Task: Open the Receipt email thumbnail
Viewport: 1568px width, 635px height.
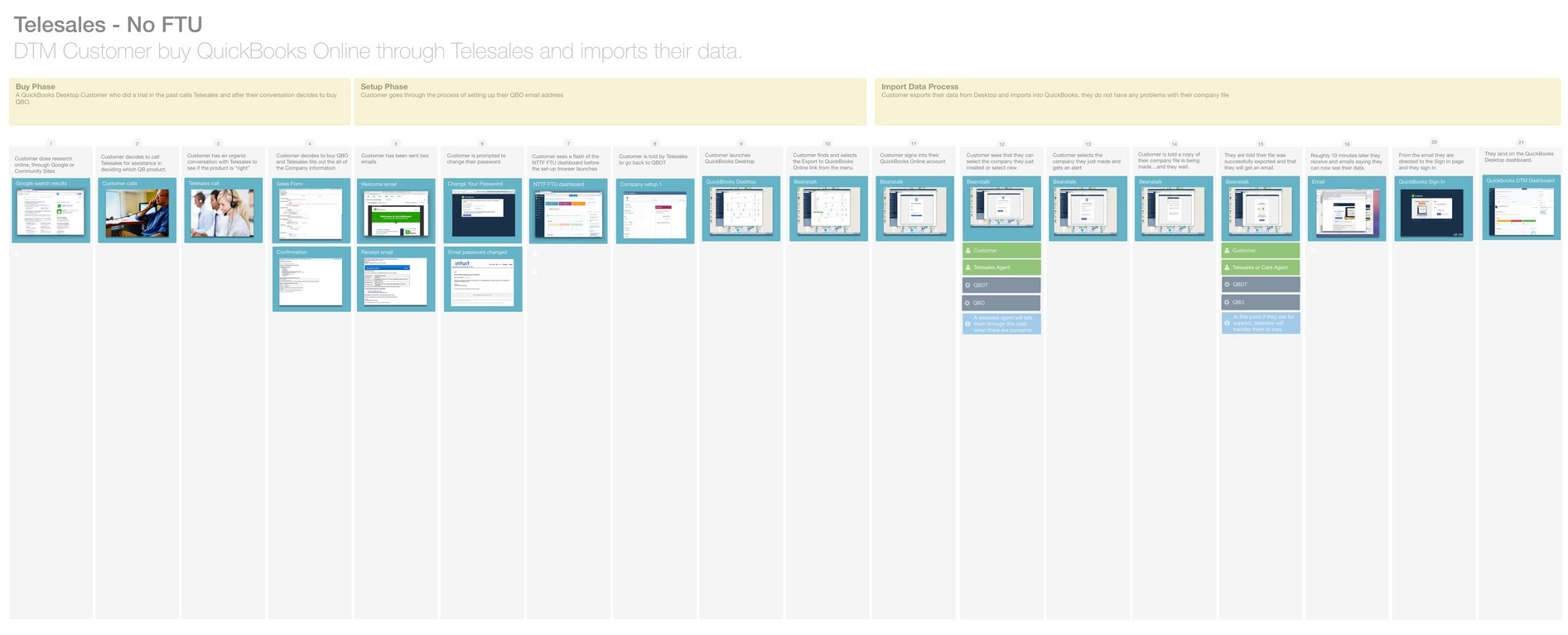Action: tap(397, 281)
